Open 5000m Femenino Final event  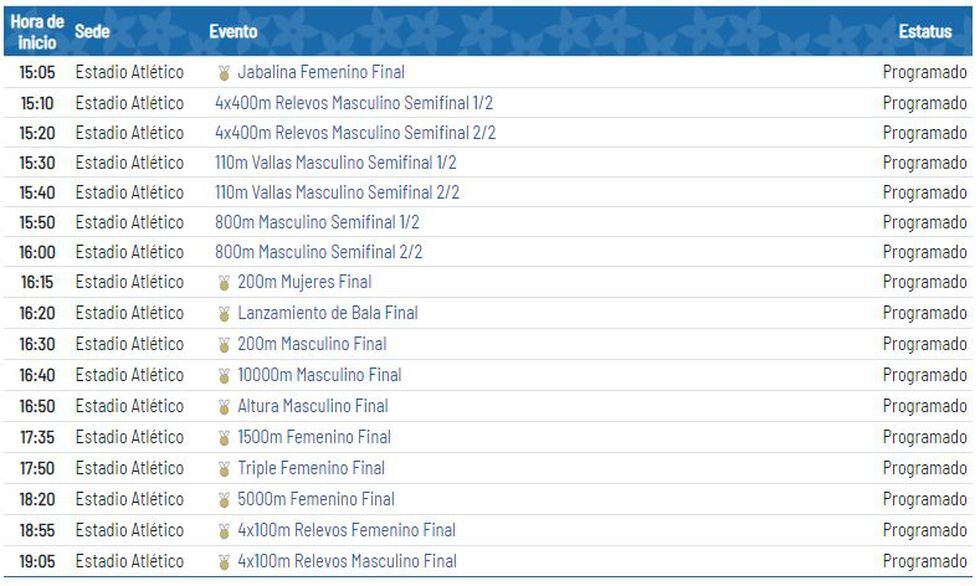(x=316, y=499)
